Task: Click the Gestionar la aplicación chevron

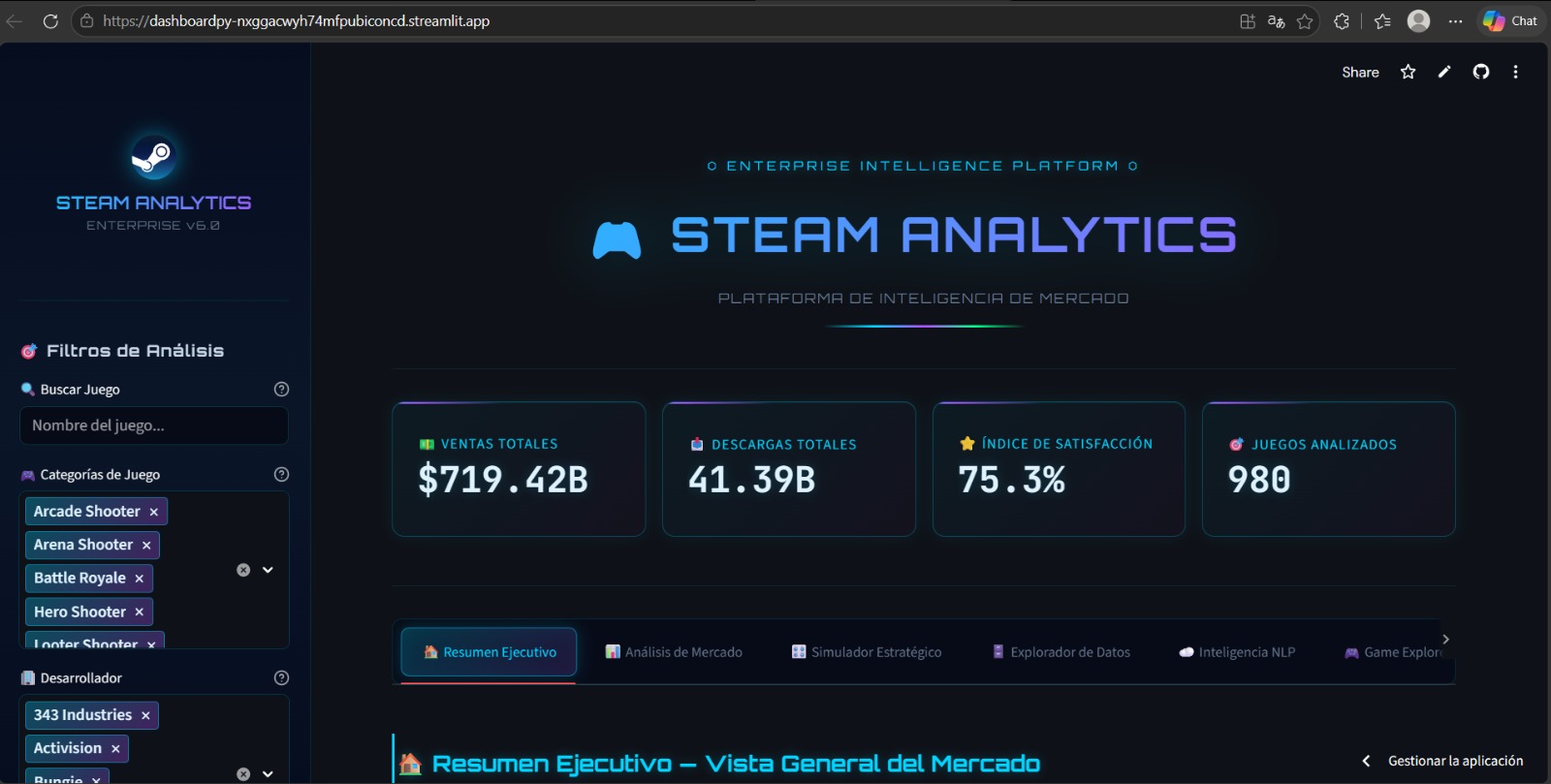Action: (1366, 761)
